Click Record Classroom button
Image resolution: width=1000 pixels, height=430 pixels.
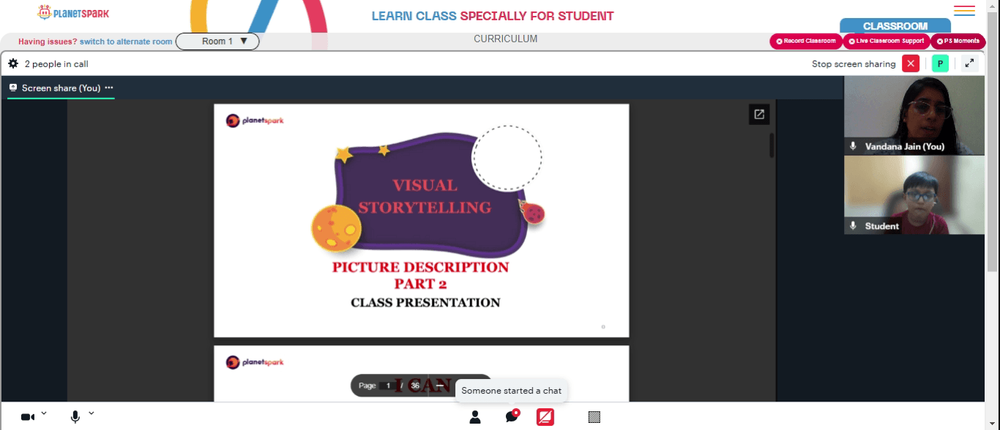click(806, 41)
